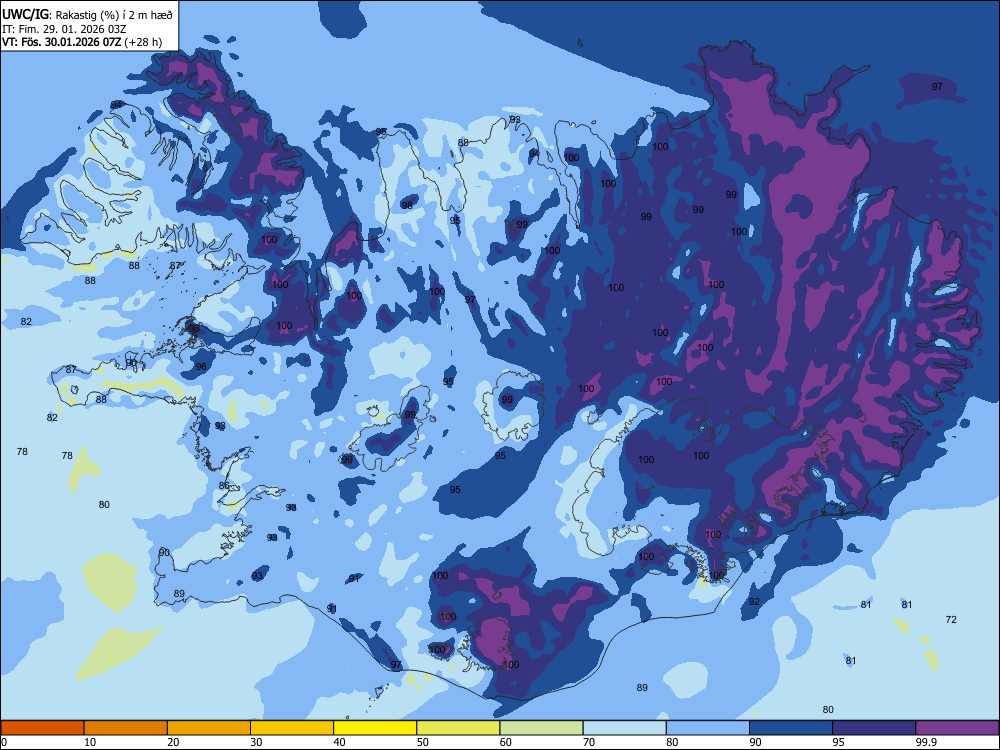1000x750 pixels.
Task: Click the '92' humidity value on the map
Action: click(754, 601)
